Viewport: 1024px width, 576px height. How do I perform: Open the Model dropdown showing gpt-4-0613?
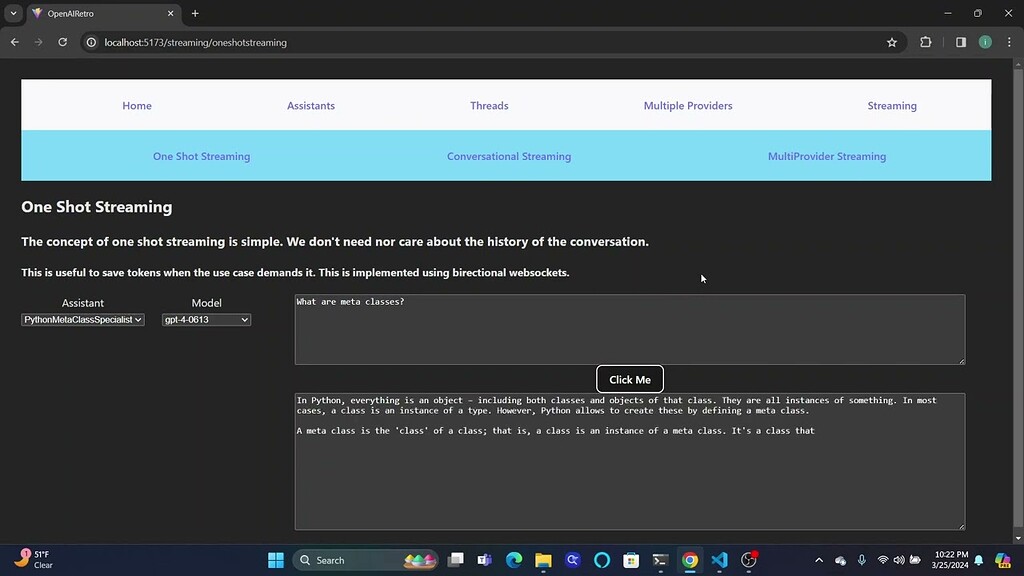(x=206, y=319)
